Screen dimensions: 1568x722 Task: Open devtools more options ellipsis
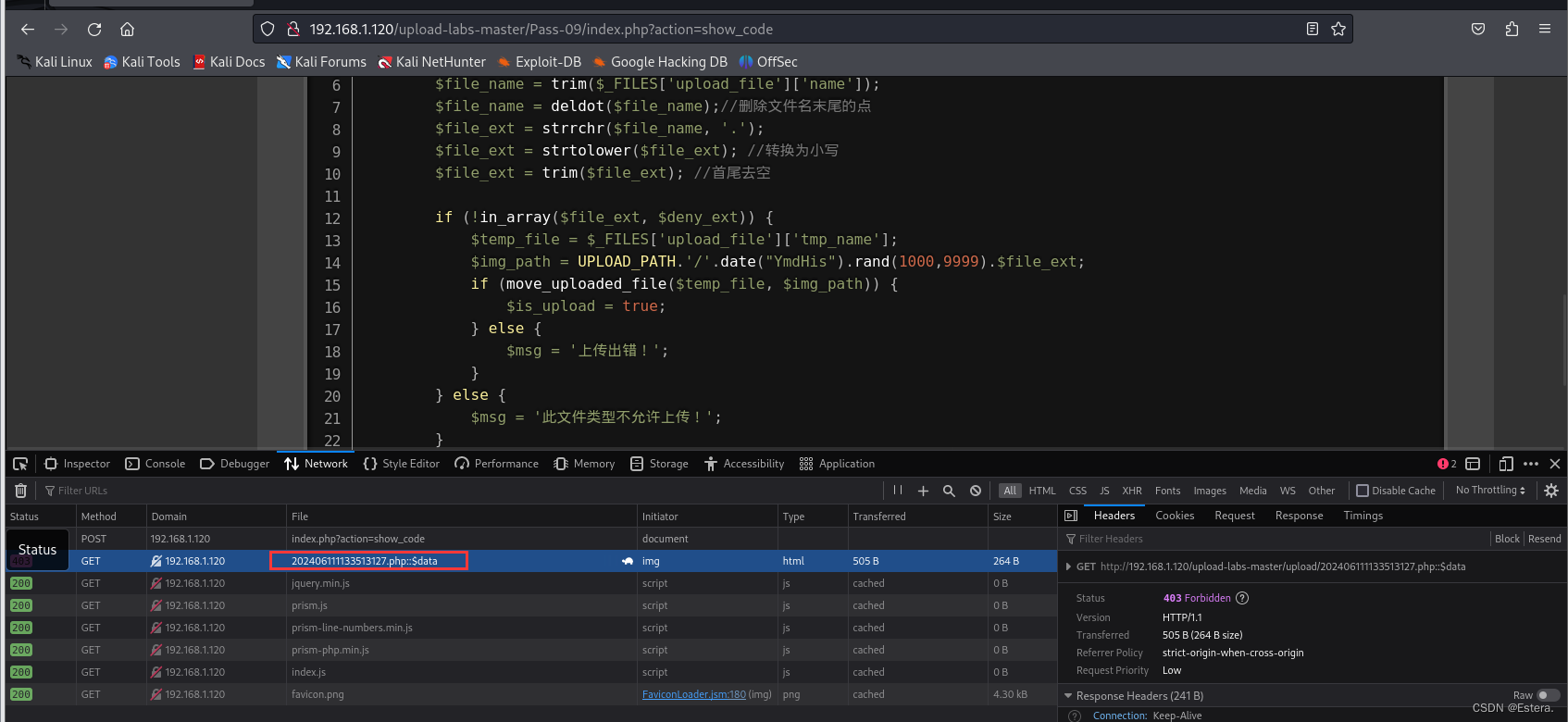click(1531, 464)
